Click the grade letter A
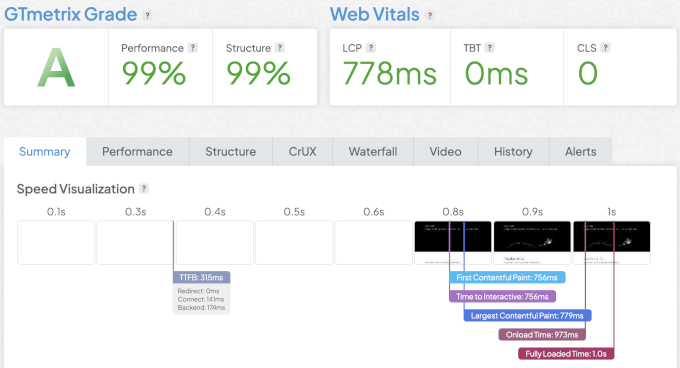 point(56,68)
